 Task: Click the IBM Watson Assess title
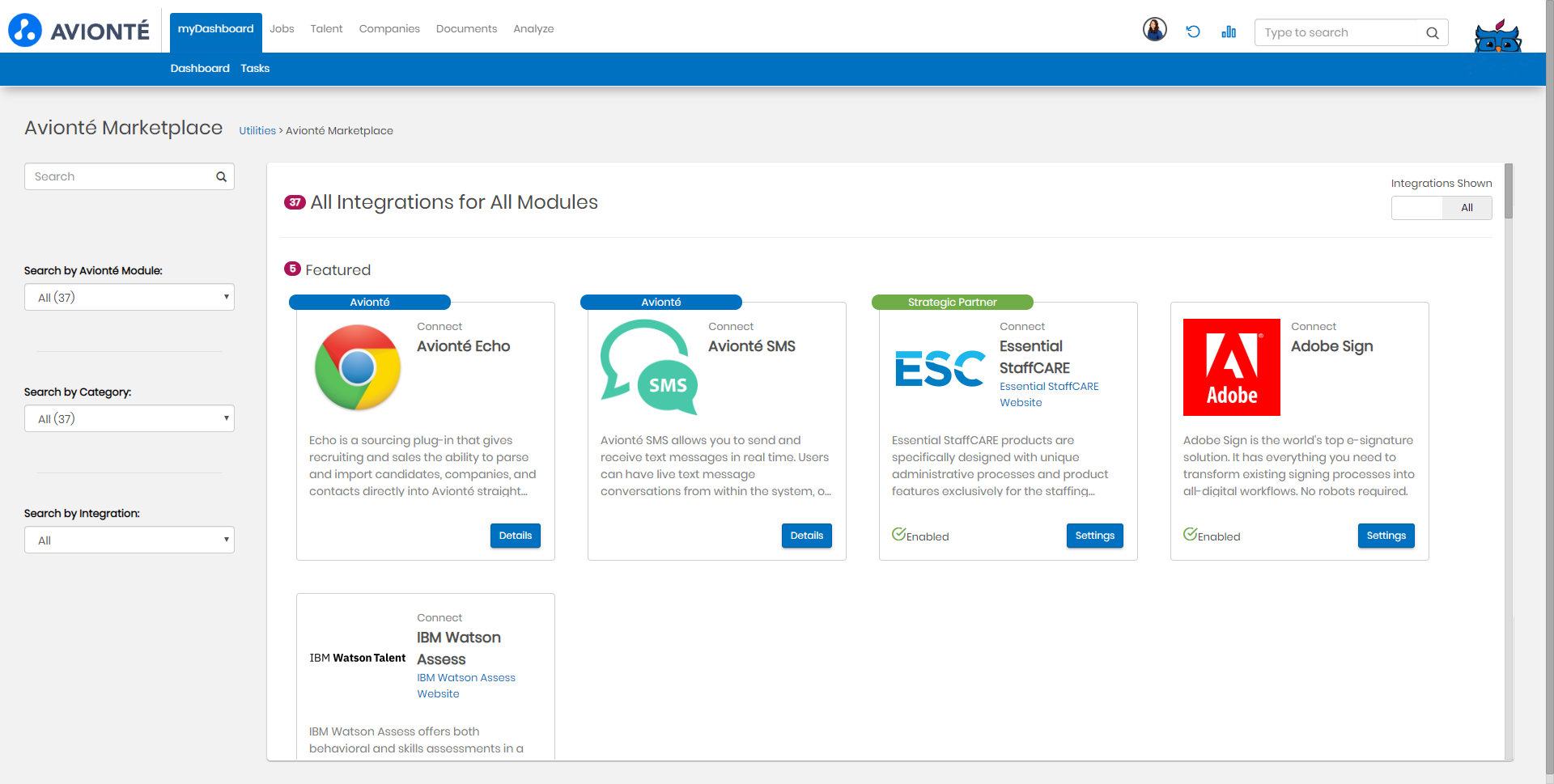coord(459,648)
